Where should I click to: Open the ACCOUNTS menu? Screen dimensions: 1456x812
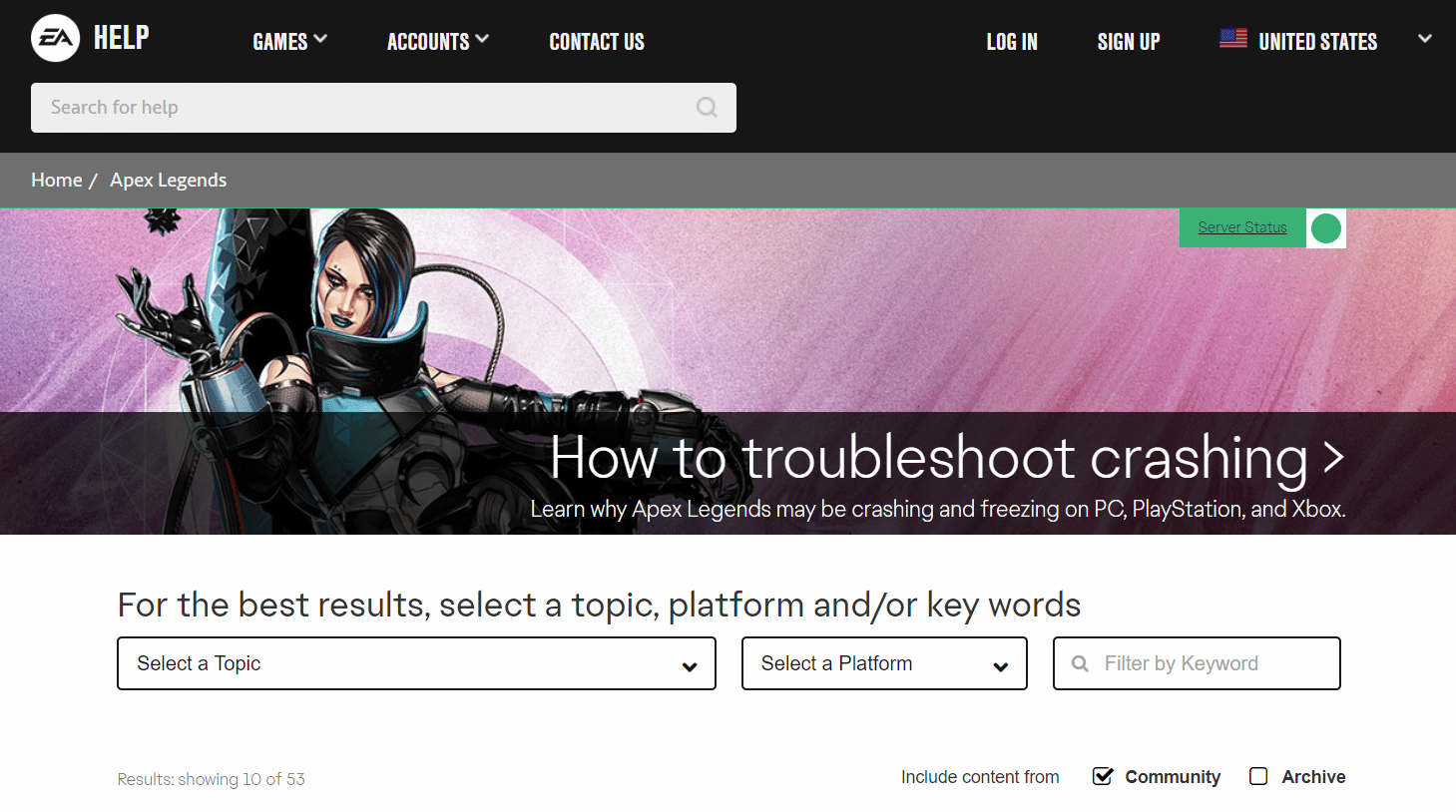pos(437,41)
